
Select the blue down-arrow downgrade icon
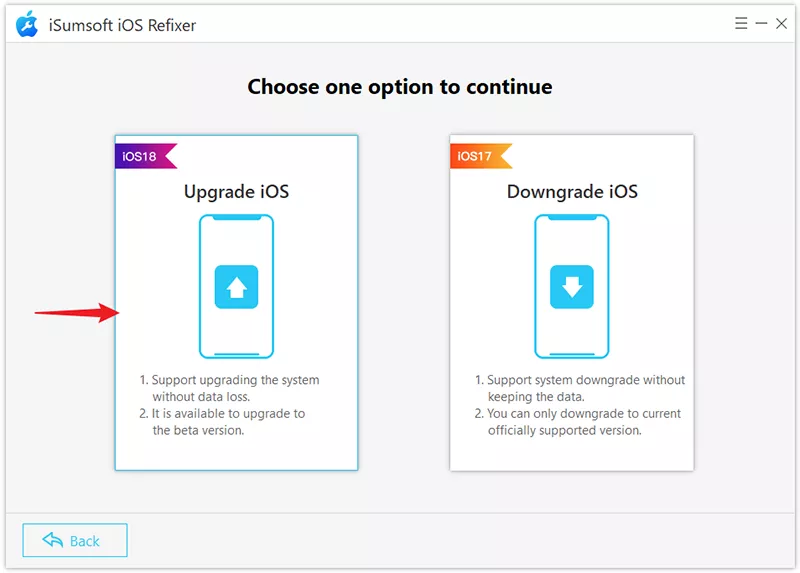571,287
